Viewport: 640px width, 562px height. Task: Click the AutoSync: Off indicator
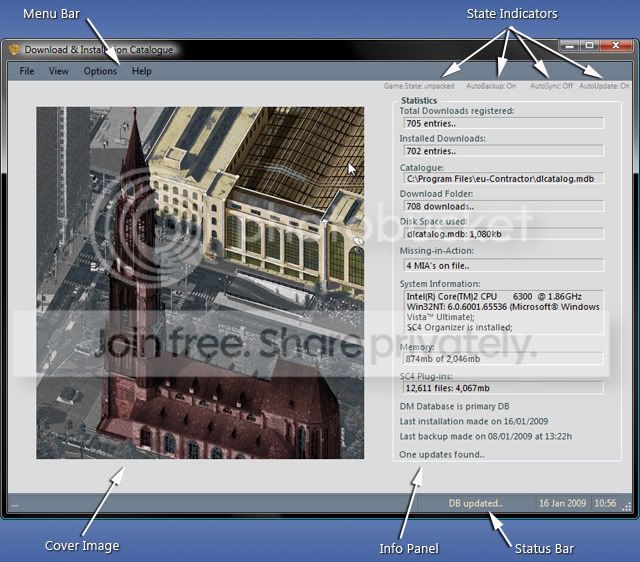(x=551, y=86)
